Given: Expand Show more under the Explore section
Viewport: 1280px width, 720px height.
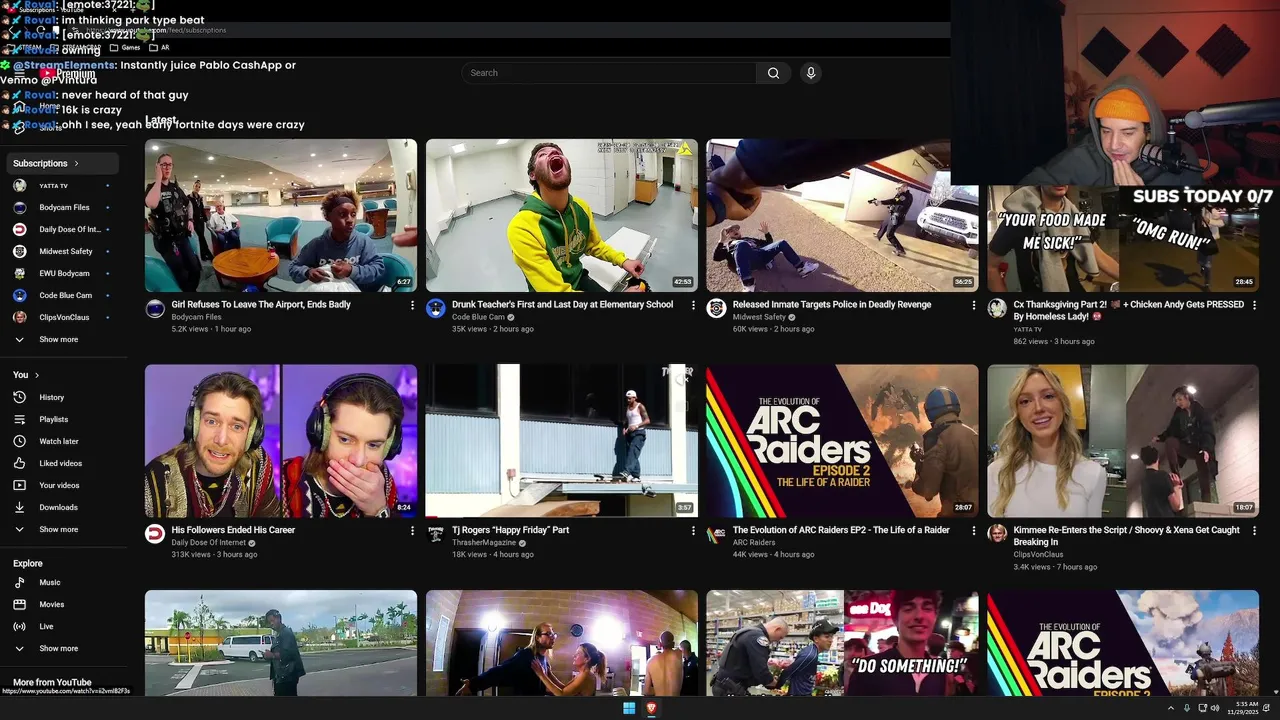Looking at the screenshot, I should tap(64, 648).
